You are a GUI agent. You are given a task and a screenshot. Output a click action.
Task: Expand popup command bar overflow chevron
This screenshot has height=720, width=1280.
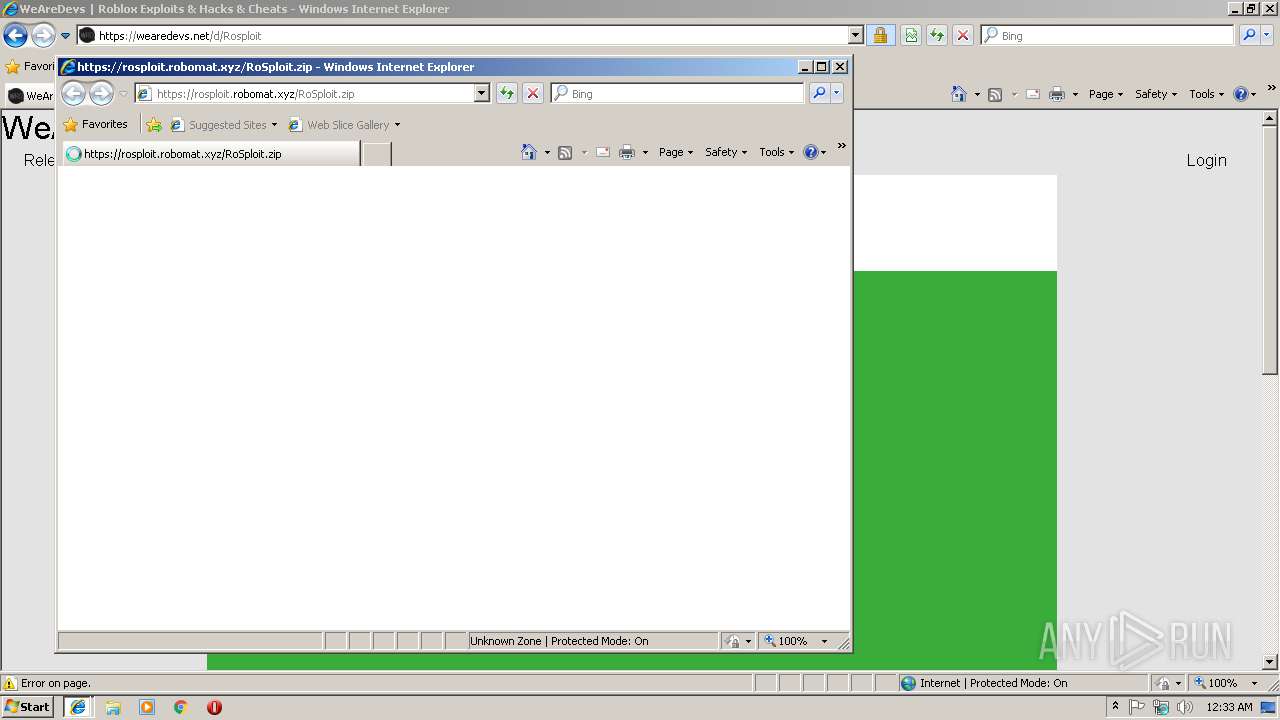841,146
